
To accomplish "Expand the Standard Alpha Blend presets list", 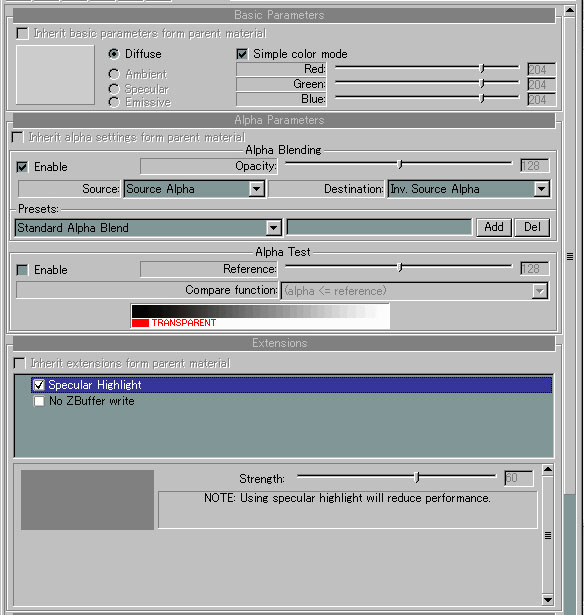I will click(x=273, y=227).
